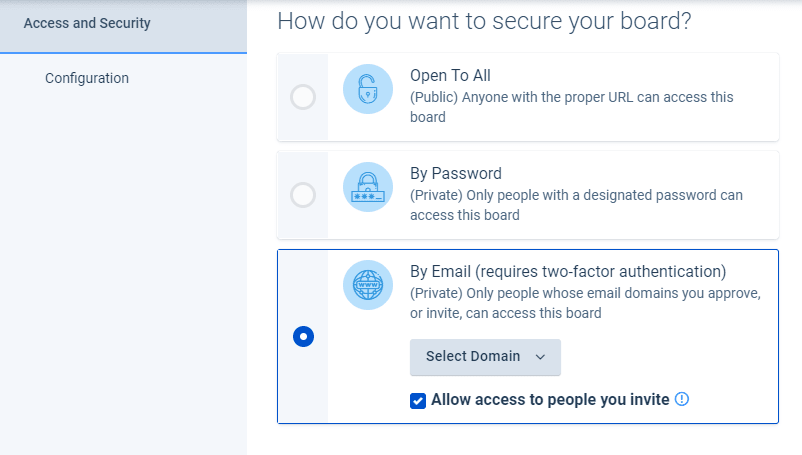The width and height of the screenshot is (802, 455).
Task: Click the designated password description under By Password
Action: tap(576, 204)
